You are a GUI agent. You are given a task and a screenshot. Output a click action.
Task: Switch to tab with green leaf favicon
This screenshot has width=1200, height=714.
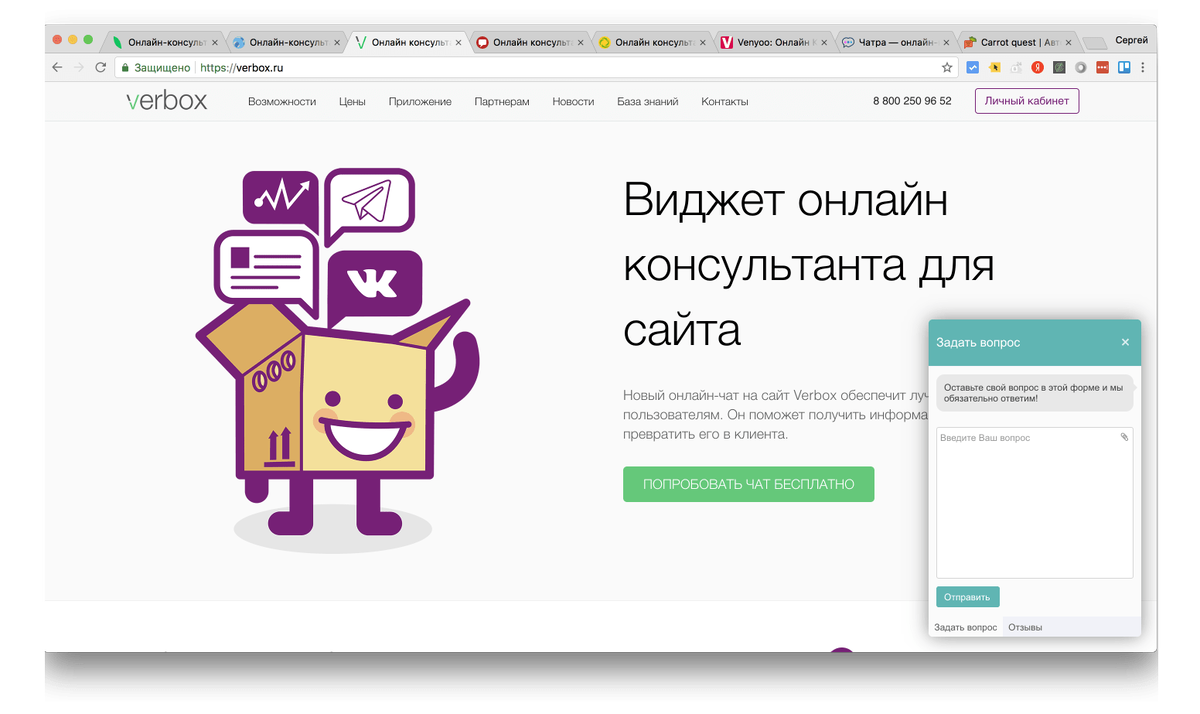pos(164,42)
